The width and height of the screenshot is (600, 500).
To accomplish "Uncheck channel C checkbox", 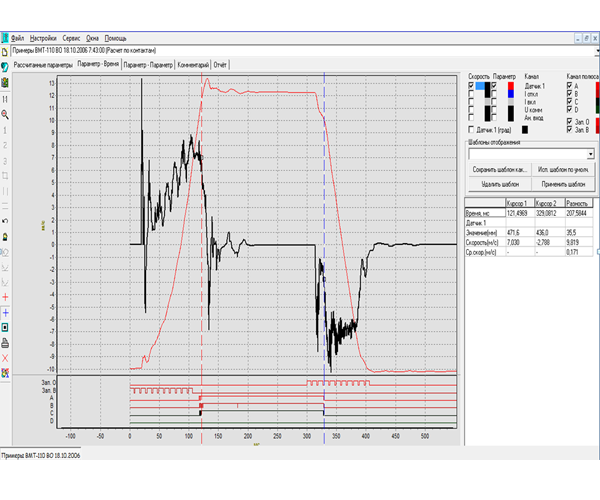I will (569, 102).
